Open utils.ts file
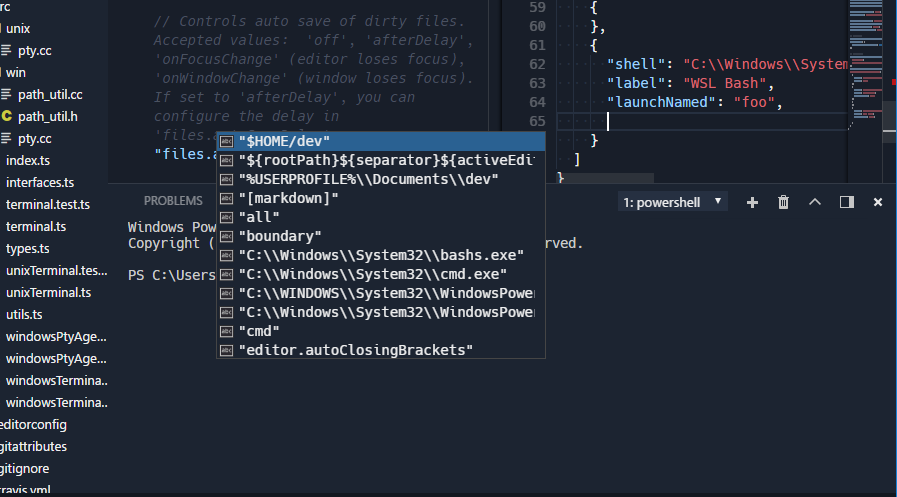This screenshot has height=497, width=897. [x=24, y=315]
